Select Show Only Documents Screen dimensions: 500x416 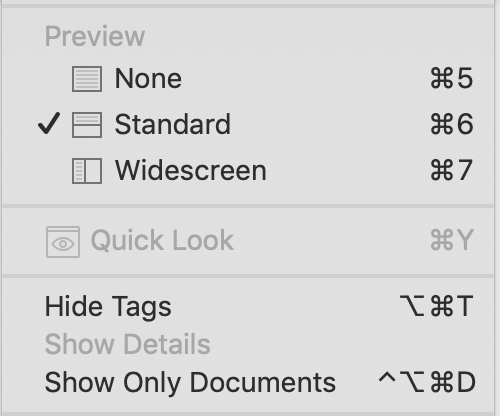(248, 382)
